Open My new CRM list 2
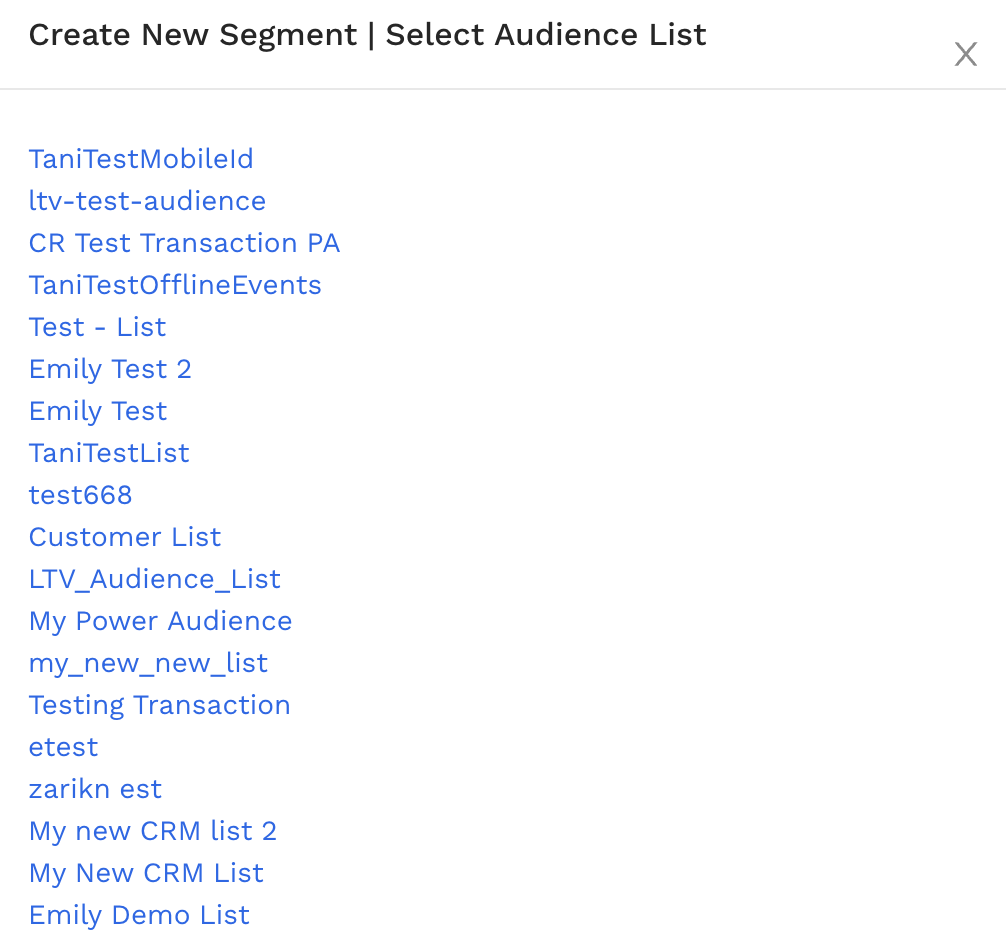1006x932 pixels. point(153,831)
